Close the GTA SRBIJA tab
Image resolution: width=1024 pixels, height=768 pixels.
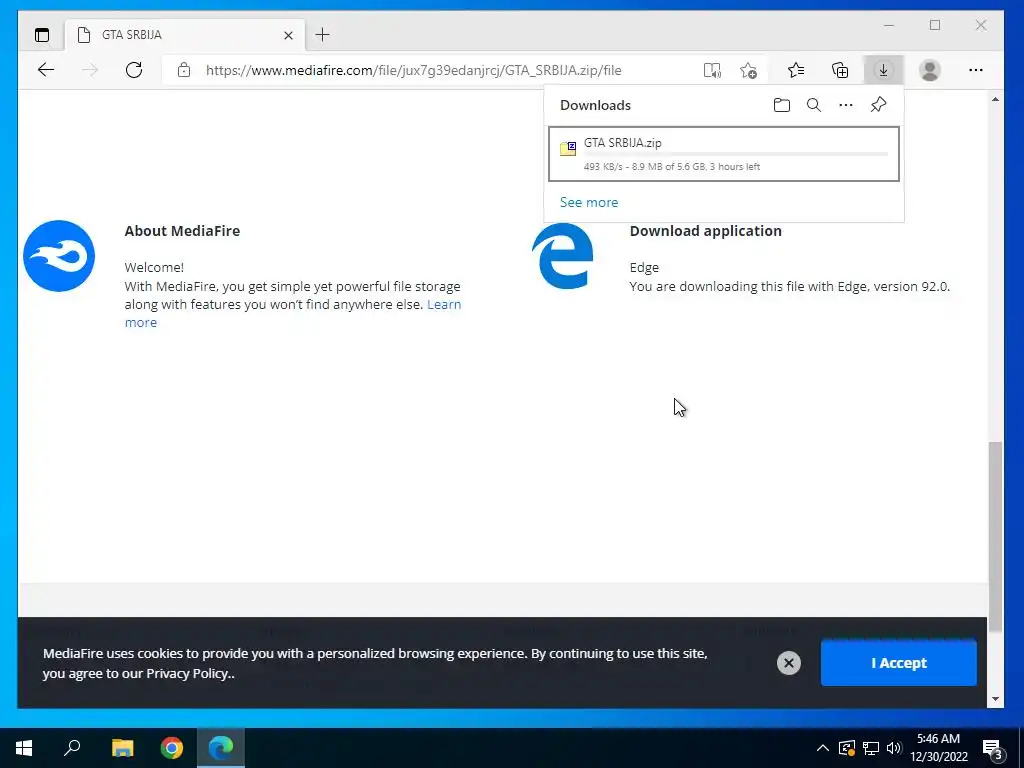[x=288, y=35]
